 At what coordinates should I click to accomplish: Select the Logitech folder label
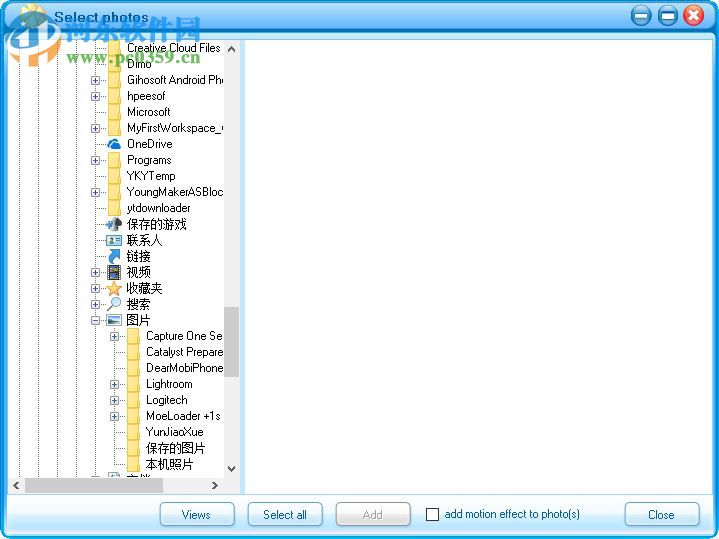click(x=167, y=400)
